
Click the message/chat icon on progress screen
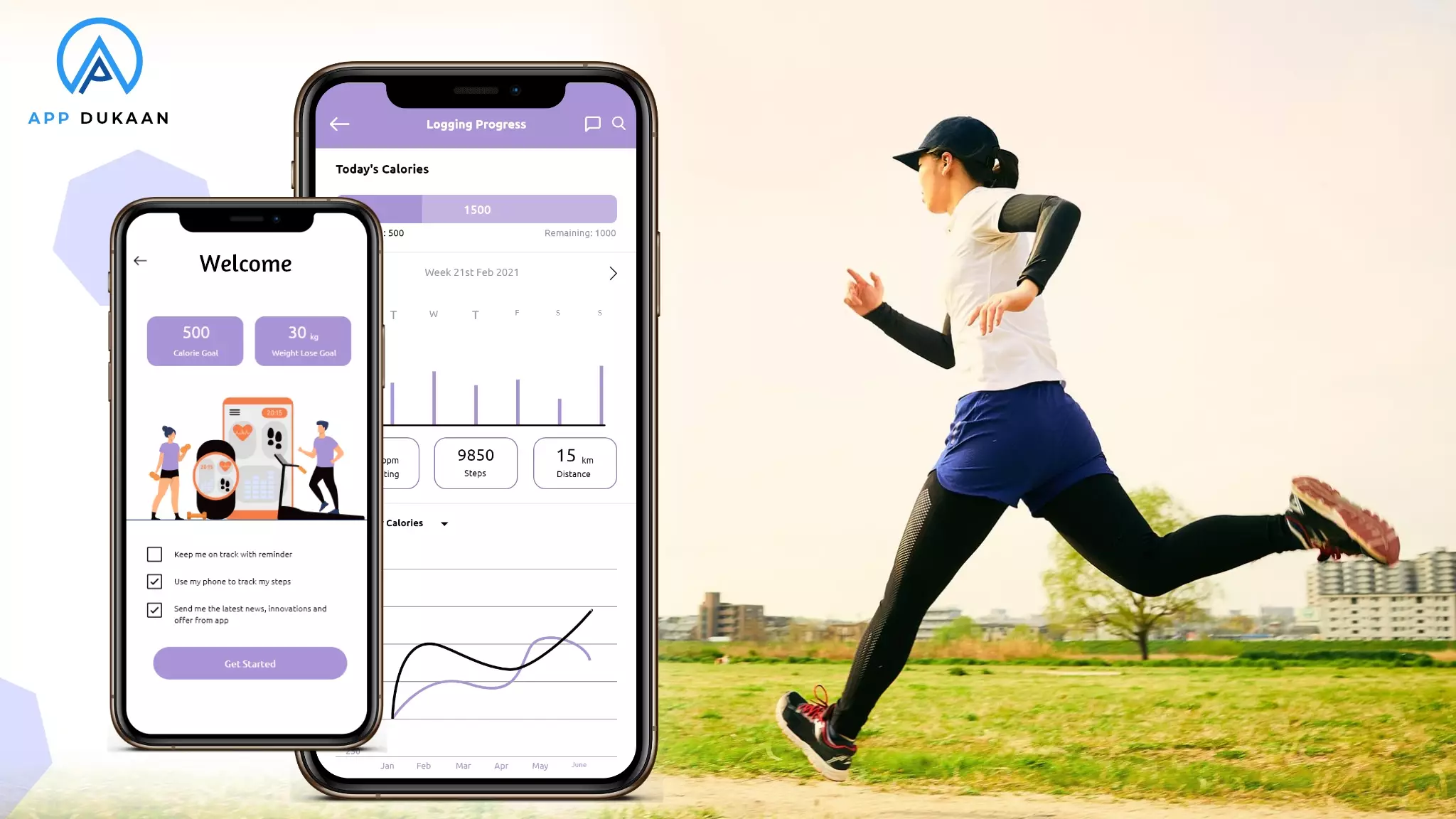point(592,123)
